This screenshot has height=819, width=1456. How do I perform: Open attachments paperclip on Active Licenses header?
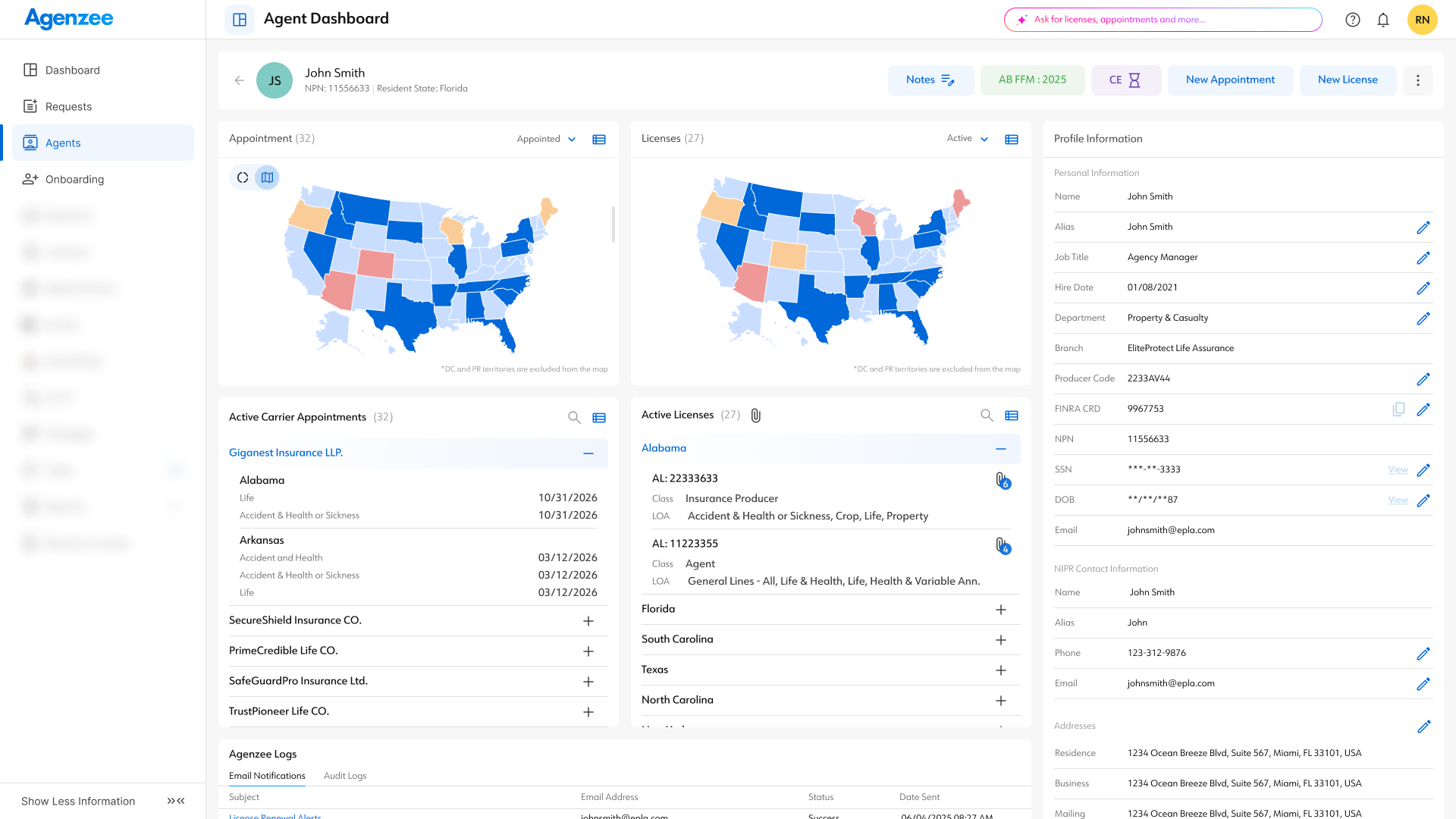[x=755, y=415]
